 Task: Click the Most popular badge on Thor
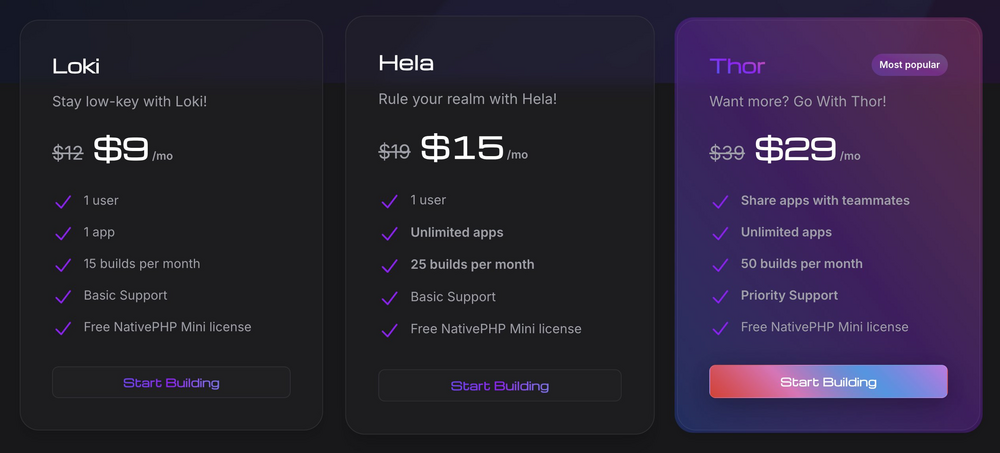pos(909,65)
